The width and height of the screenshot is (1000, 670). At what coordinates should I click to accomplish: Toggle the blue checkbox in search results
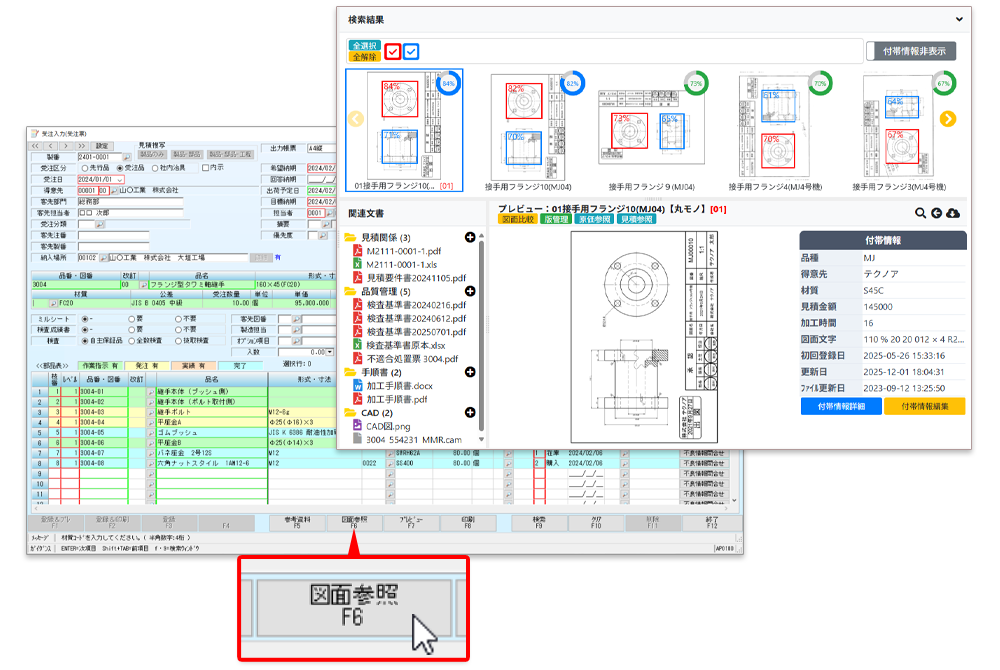click(x=411, y=51)
